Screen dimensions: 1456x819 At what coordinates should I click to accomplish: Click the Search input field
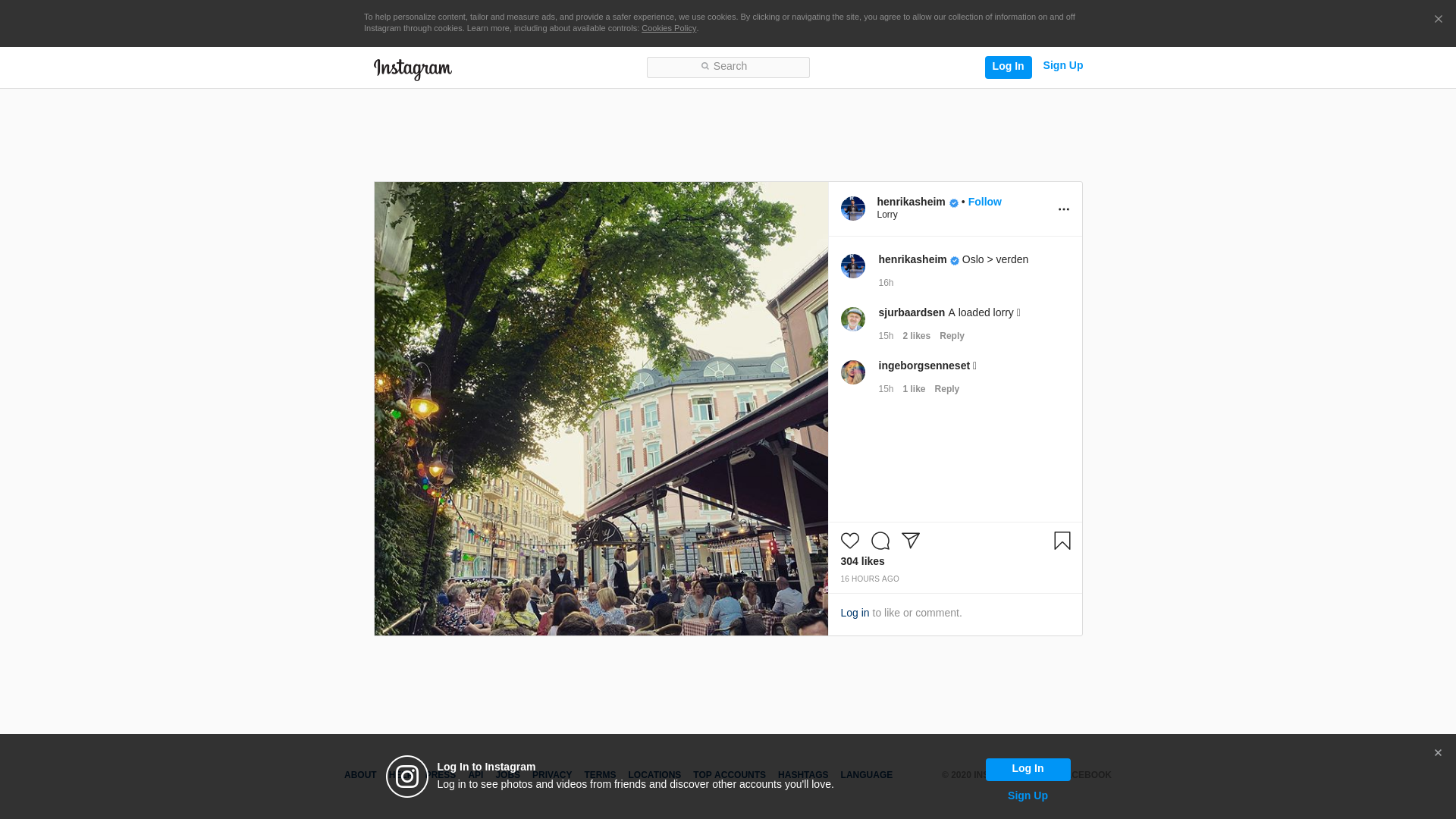point(728,67)
